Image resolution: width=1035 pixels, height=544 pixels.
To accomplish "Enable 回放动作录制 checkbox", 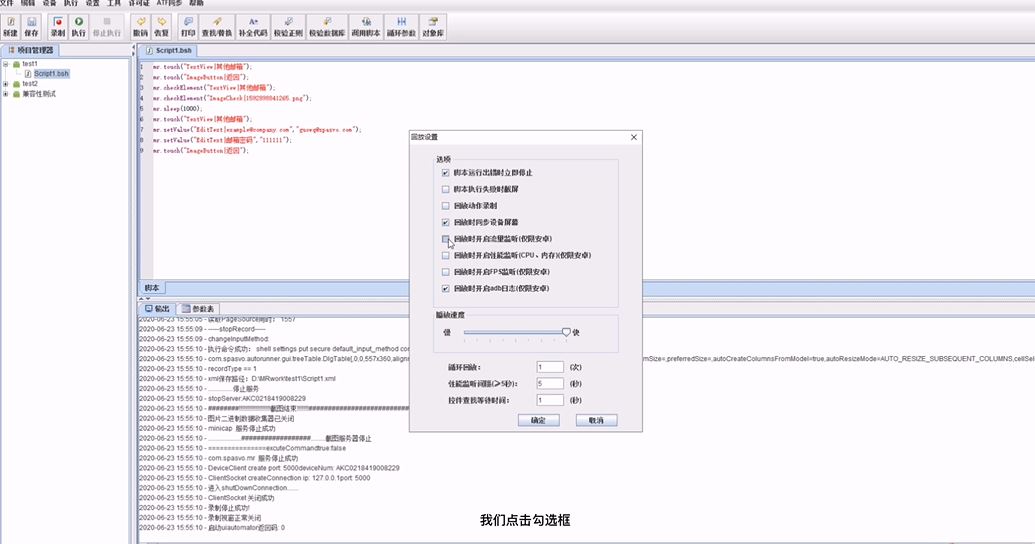I will pyautogui.click(x=446, y=206).
